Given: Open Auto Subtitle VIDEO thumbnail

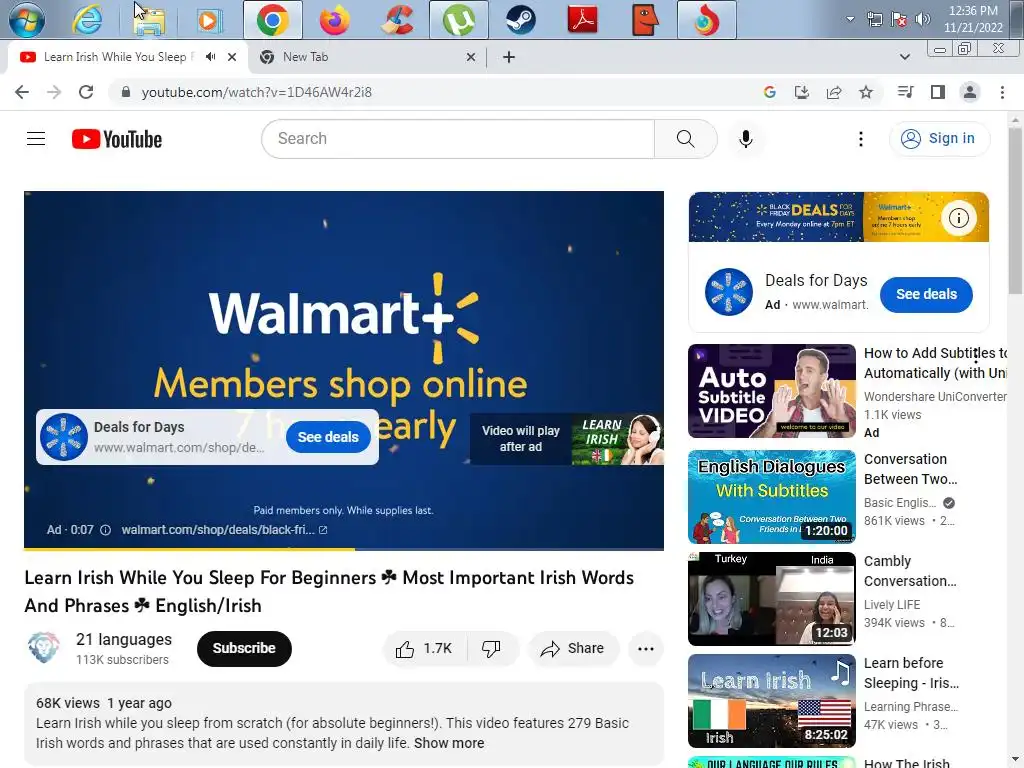Looking at the screenshot, I should tap(771, 391).
